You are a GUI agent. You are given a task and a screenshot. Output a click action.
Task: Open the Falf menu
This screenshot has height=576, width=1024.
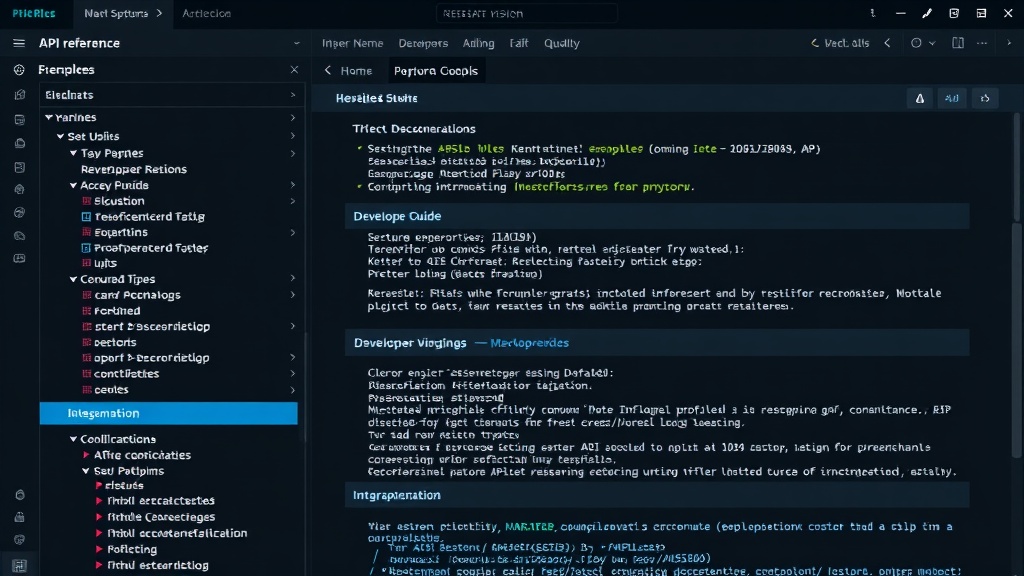coord(519,43)
